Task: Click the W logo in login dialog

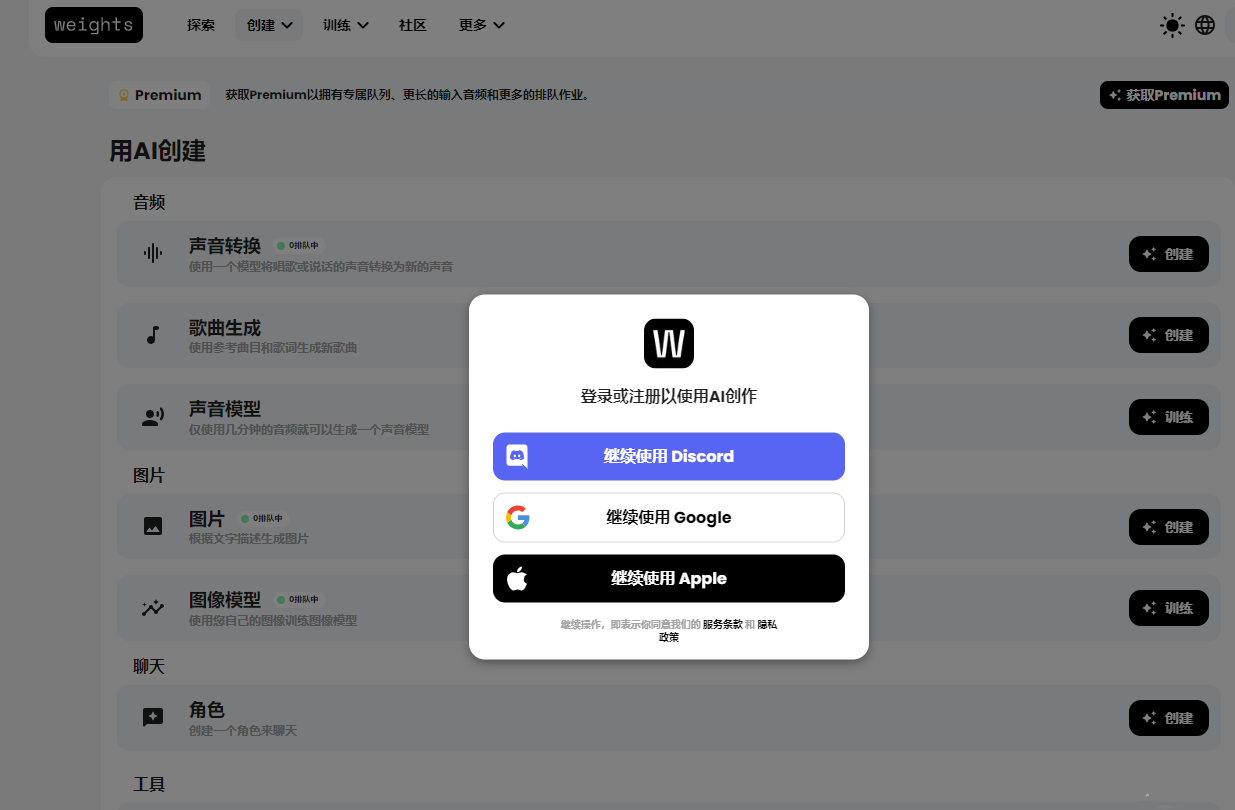Action: [x=668, y=344]
